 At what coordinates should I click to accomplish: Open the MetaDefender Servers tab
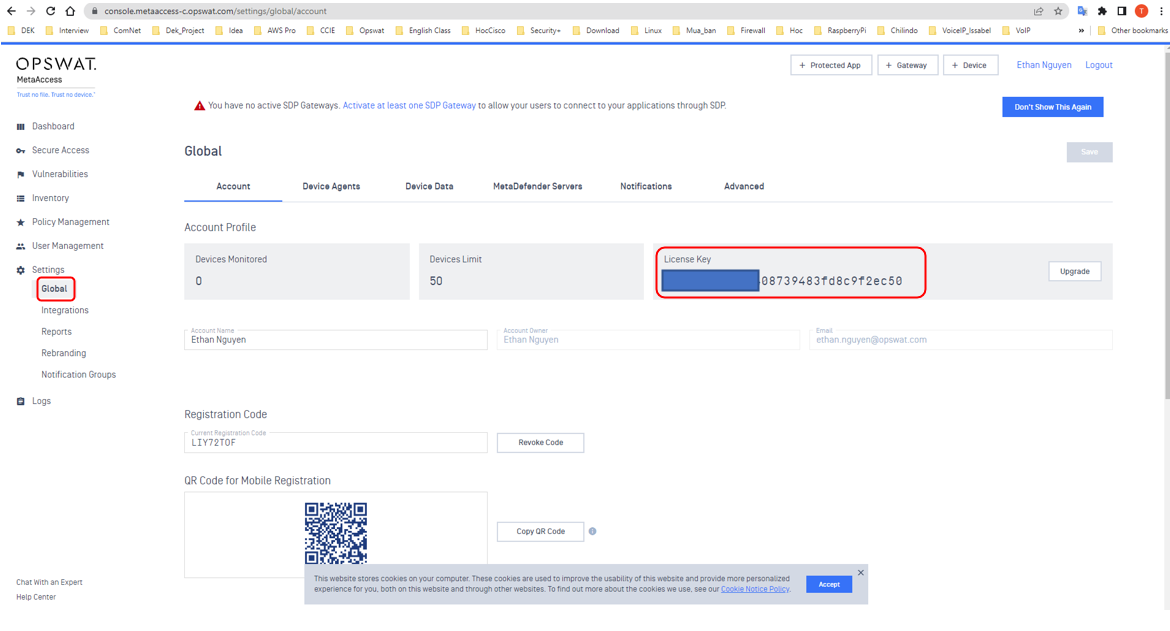[x=537, y=186]
